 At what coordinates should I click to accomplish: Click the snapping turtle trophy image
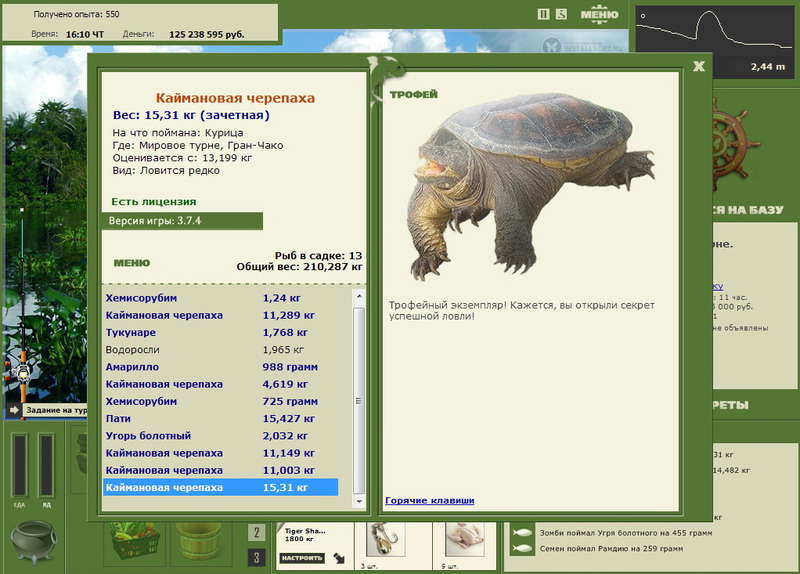(x=531, y=186)
